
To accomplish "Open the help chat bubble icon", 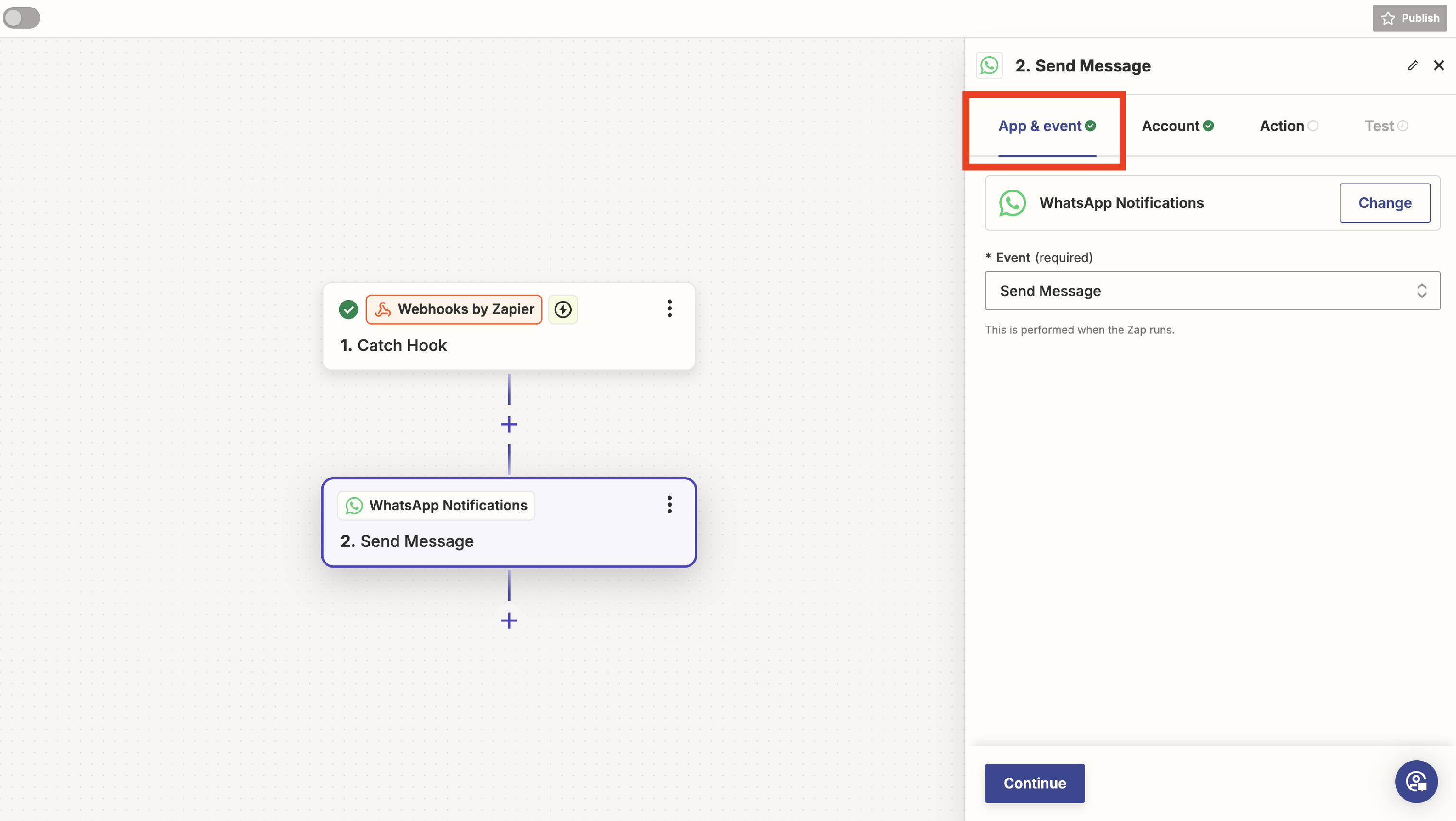I will pos(1416,782).
